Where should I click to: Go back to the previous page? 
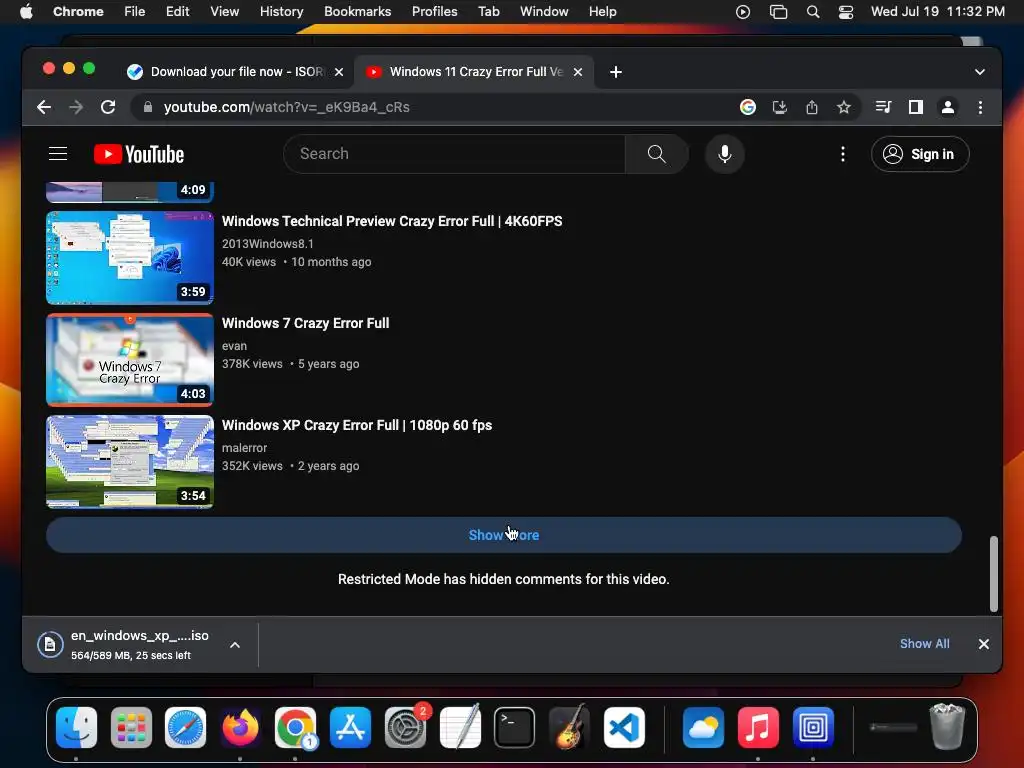click(x=44, y=107)
